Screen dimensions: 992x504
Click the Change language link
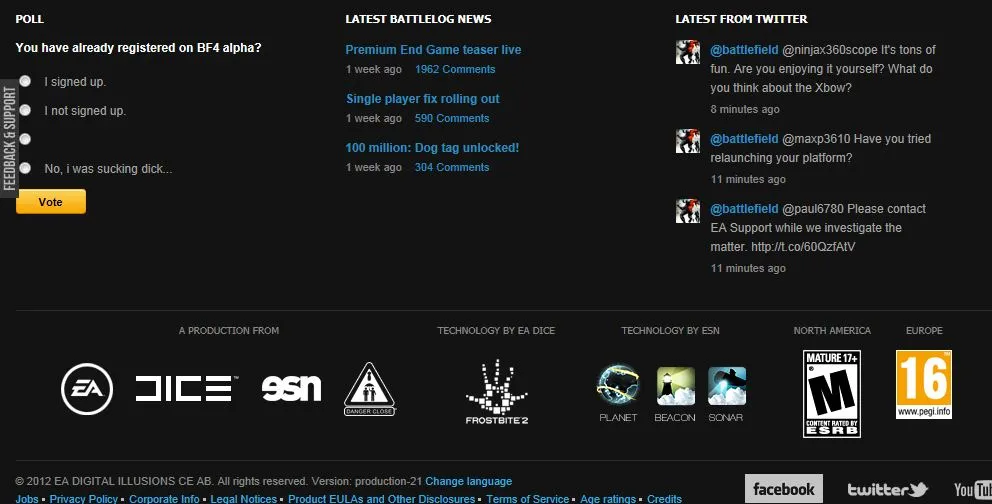469,481
